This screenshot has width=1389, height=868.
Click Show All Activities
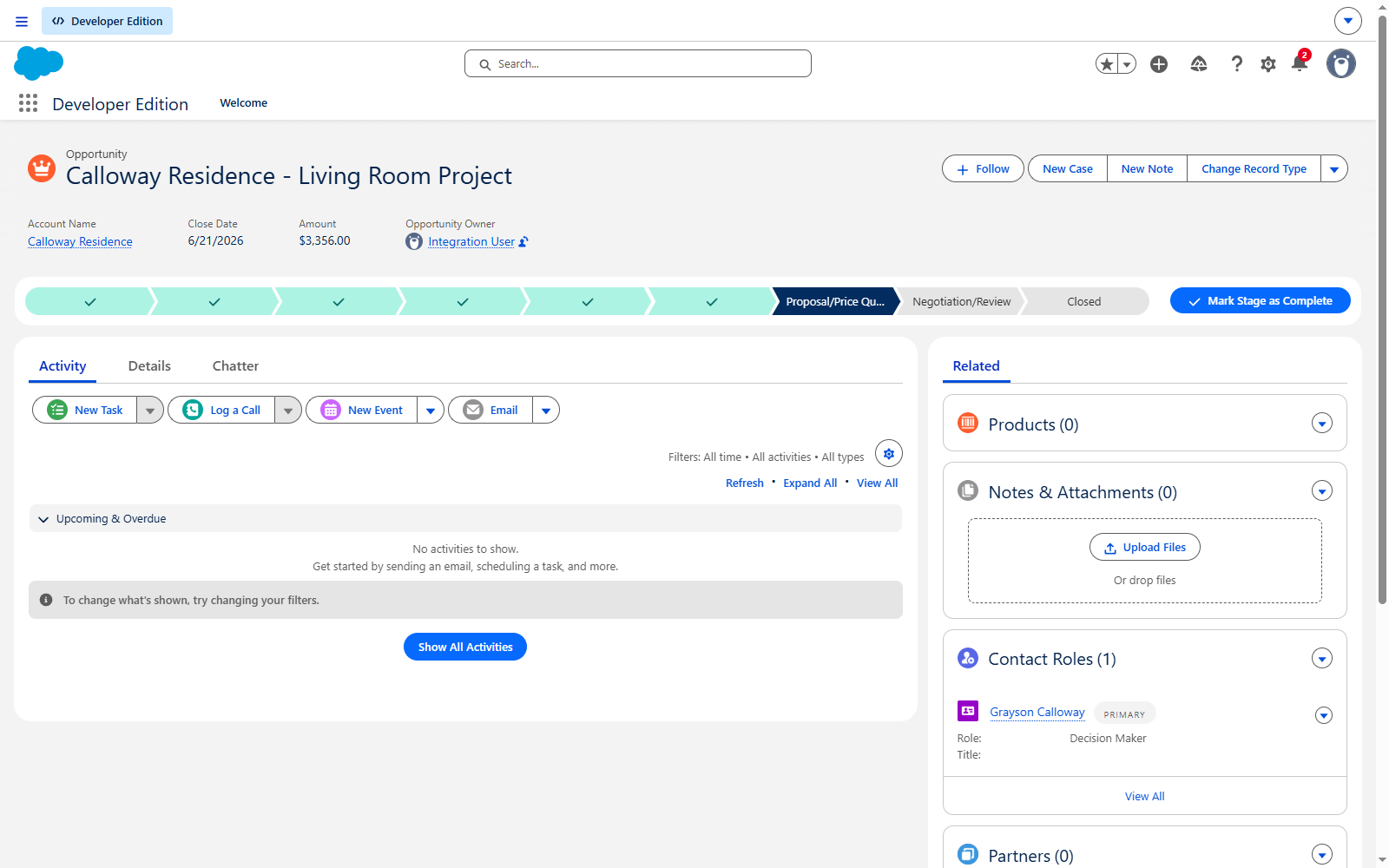[465, 647]
